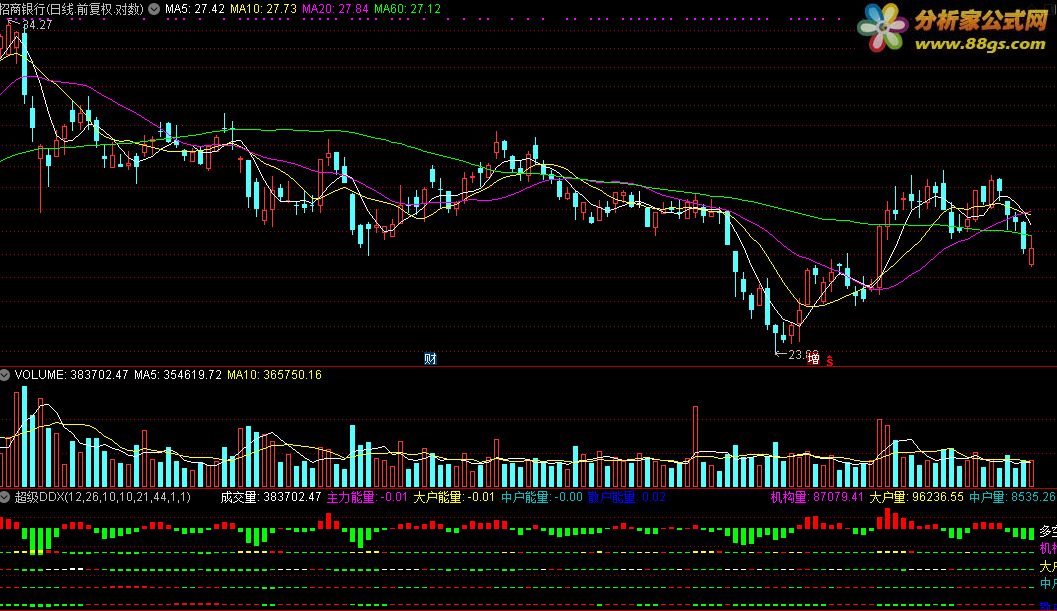Click the 超级DDX(12,26,10,10,21,44,1,1) parameters label
1057x611 pixels.
[102, 497]
